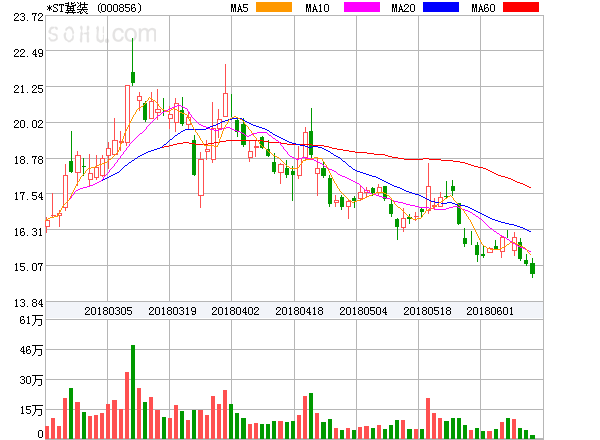
Task: Click the 16.31 price axis label
Action: 28,232
